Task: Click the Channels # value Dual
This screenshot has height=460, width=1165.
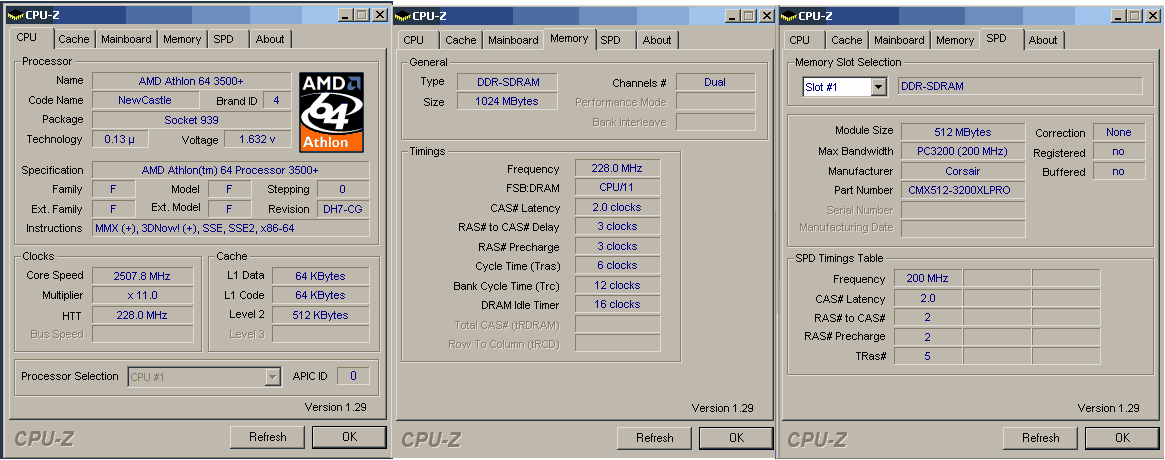Action: click(x=715, y=82)
